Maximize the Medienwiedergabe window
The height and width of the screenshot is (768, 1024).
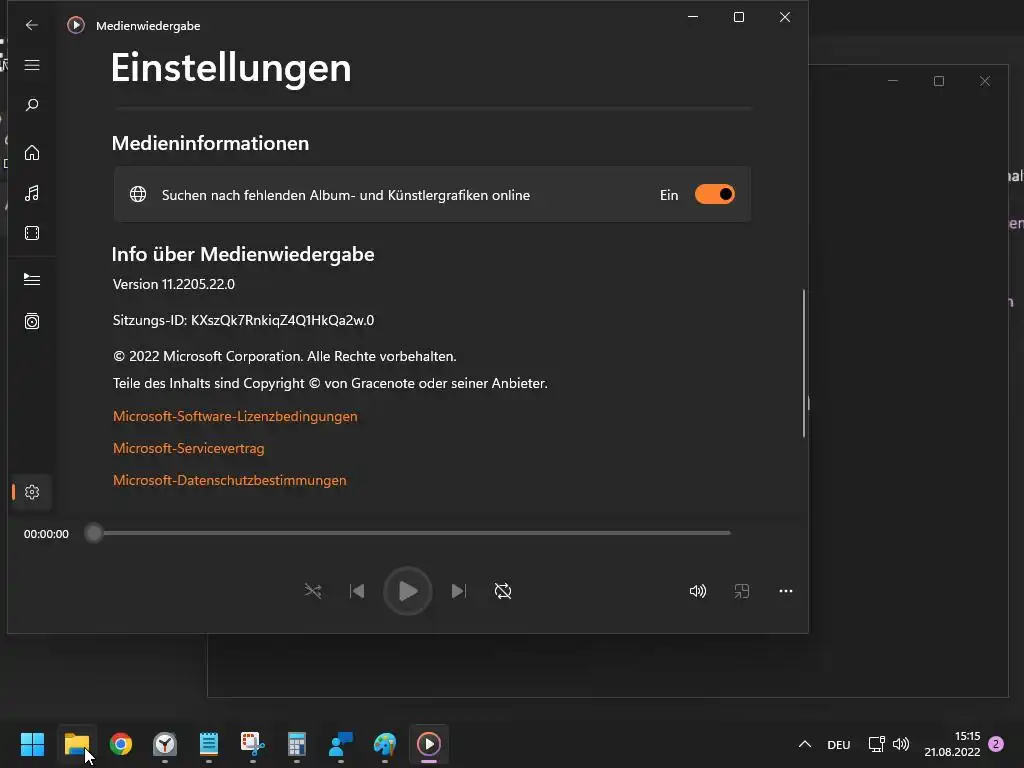tap(739, 17)
